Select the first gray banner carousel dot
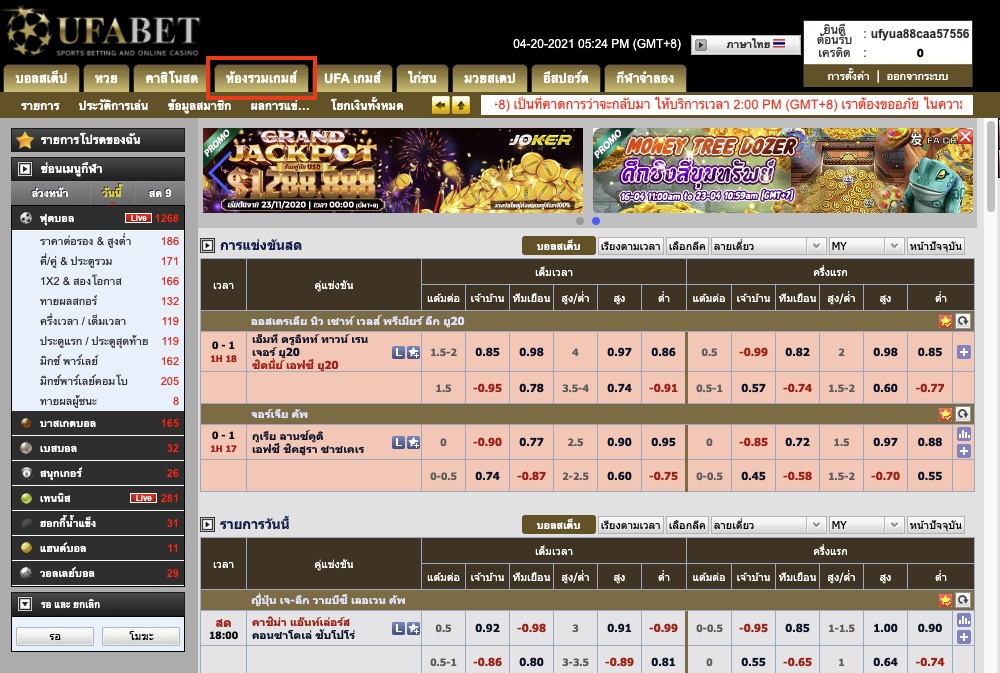 point(581,221)
